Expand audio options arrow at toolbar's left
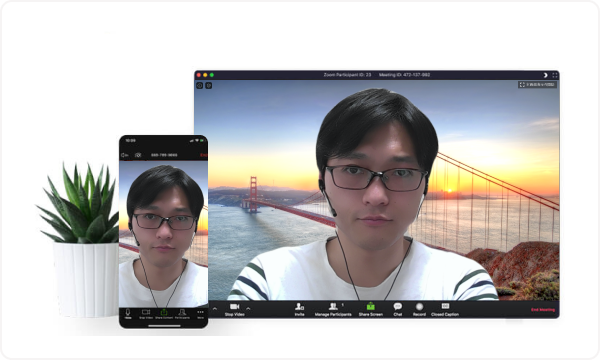The image size is (600, 360). point(215,308)
